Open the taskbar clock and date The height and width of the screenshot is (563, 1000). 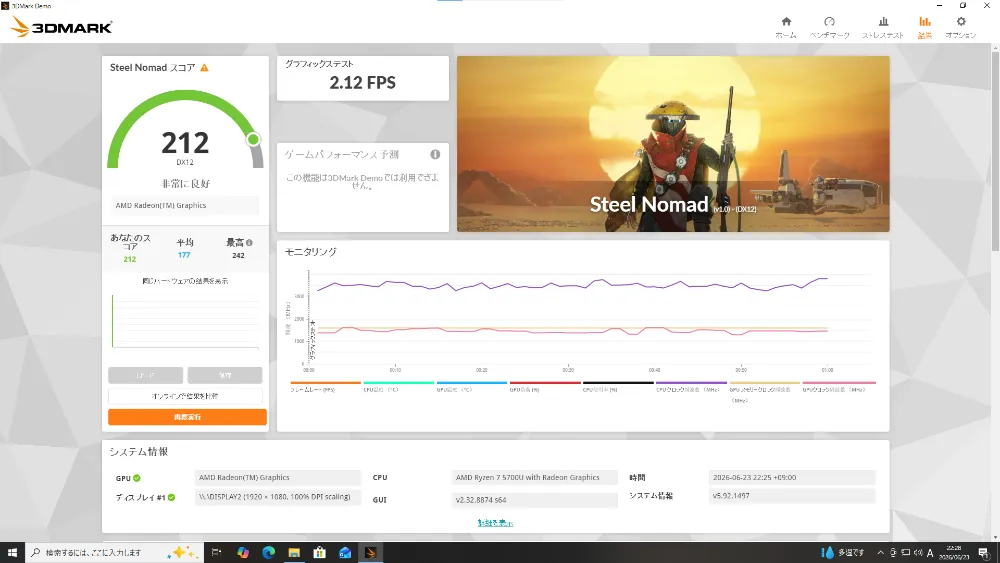(x=954, y=552)
